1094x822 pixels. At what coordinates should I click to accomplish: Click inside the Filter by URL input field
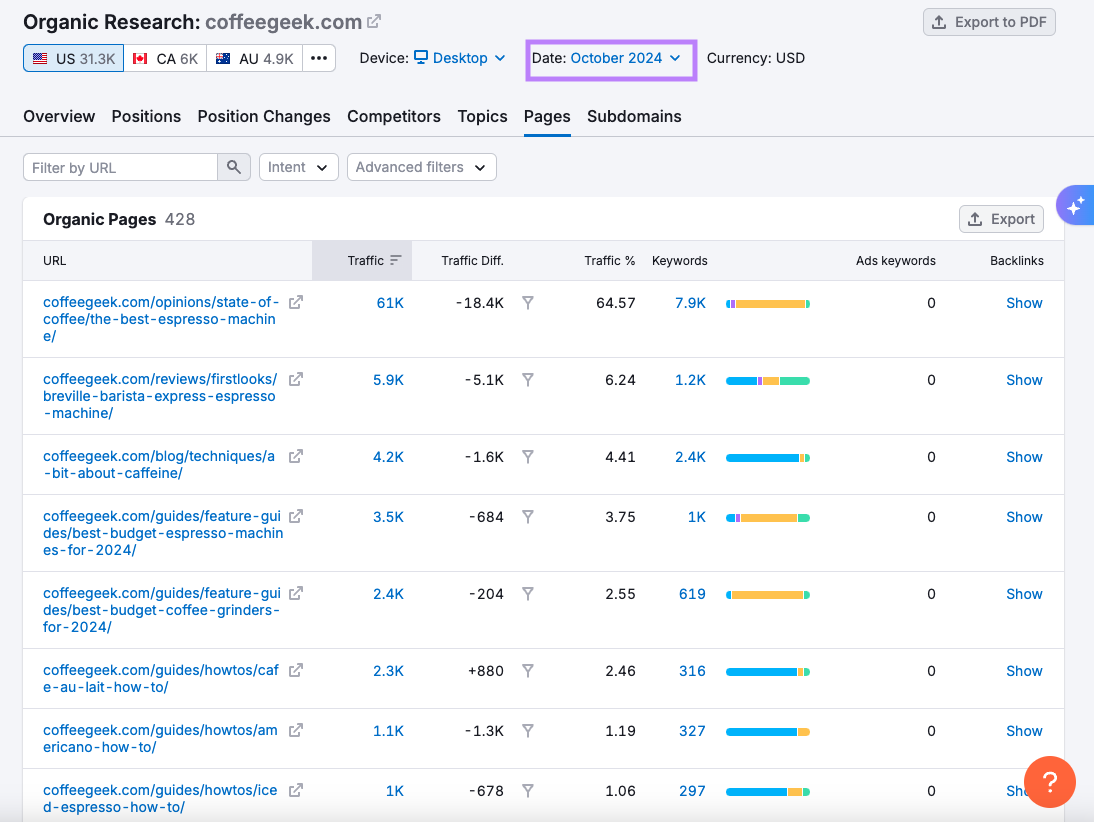[x=120, y=166]
